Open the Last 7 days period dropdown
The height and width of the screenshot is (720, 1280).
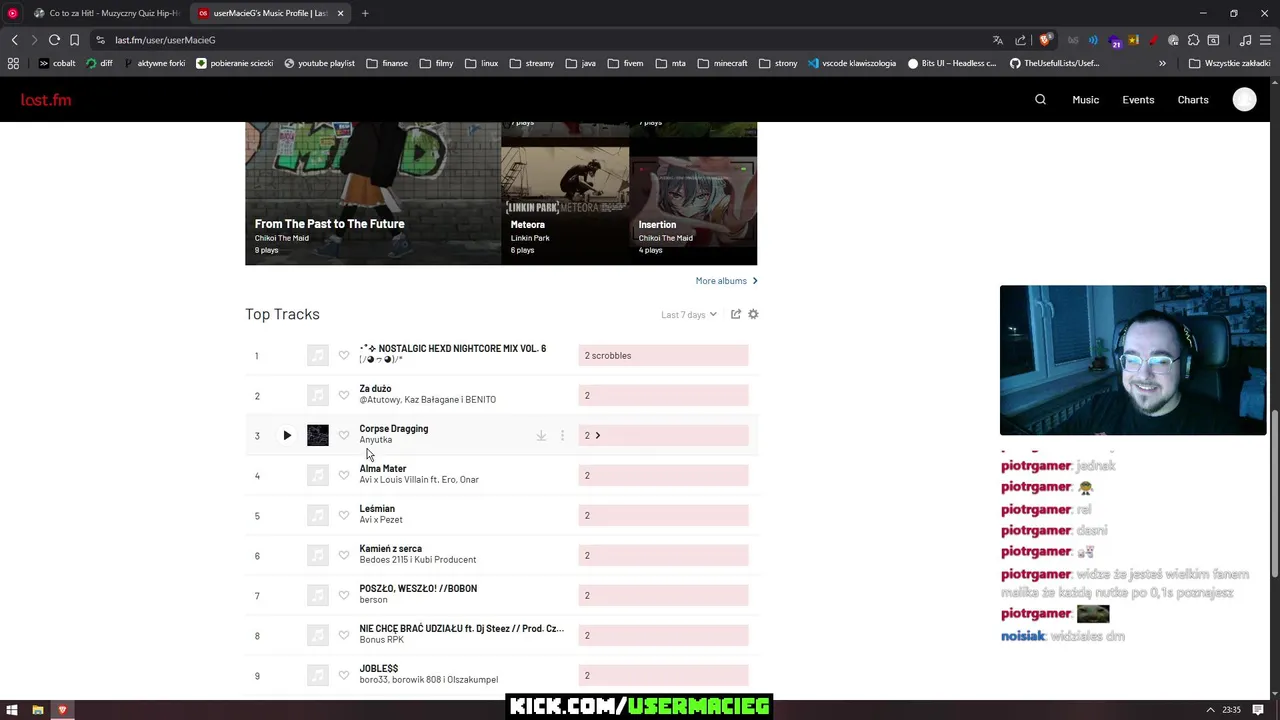[689, 315]
